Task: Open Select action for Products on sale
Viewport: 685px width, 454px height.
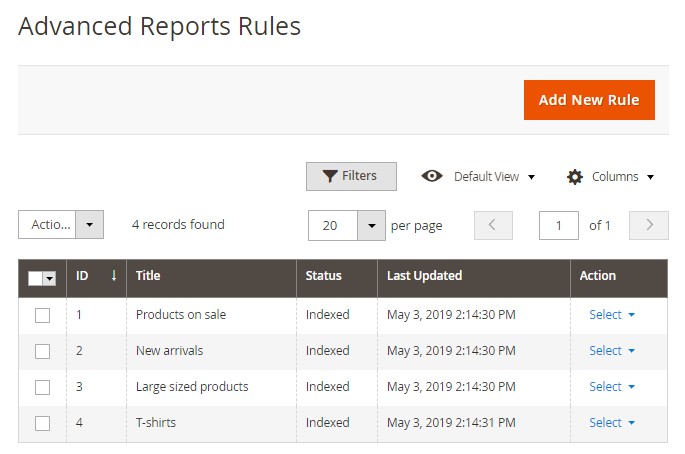Action: [611, 315]
